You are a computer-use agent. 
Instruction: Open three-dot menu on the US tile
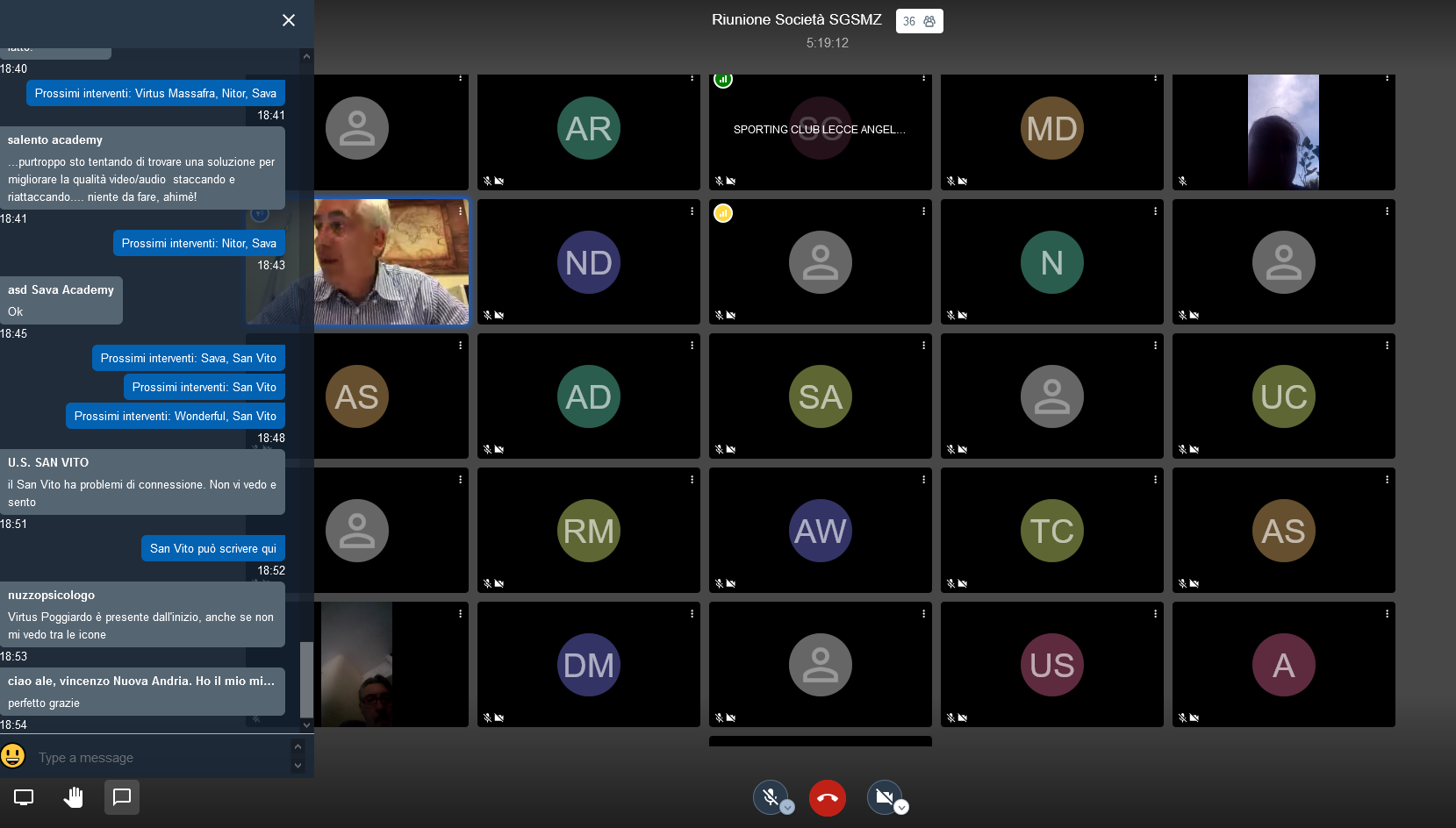pyautogui.click(x=1155, y=614)
